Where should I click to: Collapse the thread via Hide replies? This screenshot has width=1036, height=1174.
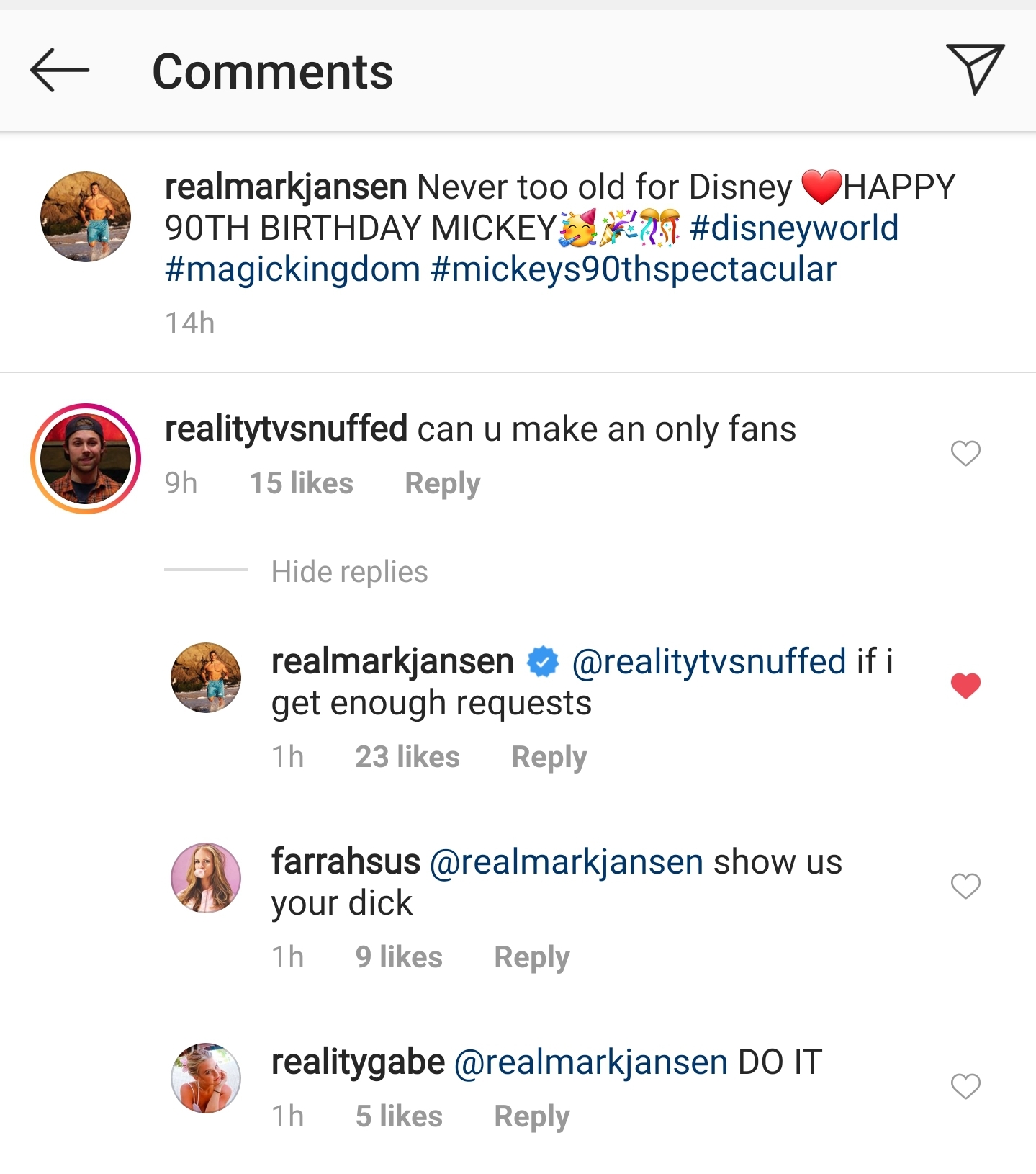pyautogui.click(x=350, y=571)
